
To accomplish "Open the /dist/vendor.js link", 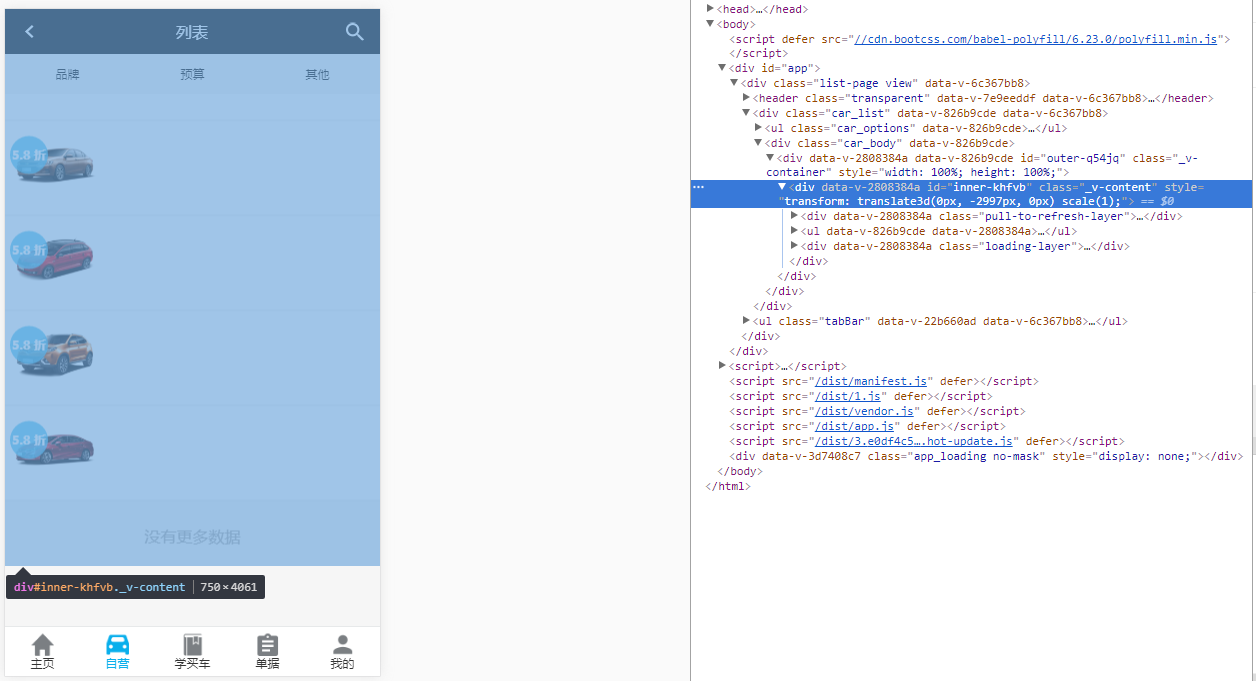I will coord(864,411).
